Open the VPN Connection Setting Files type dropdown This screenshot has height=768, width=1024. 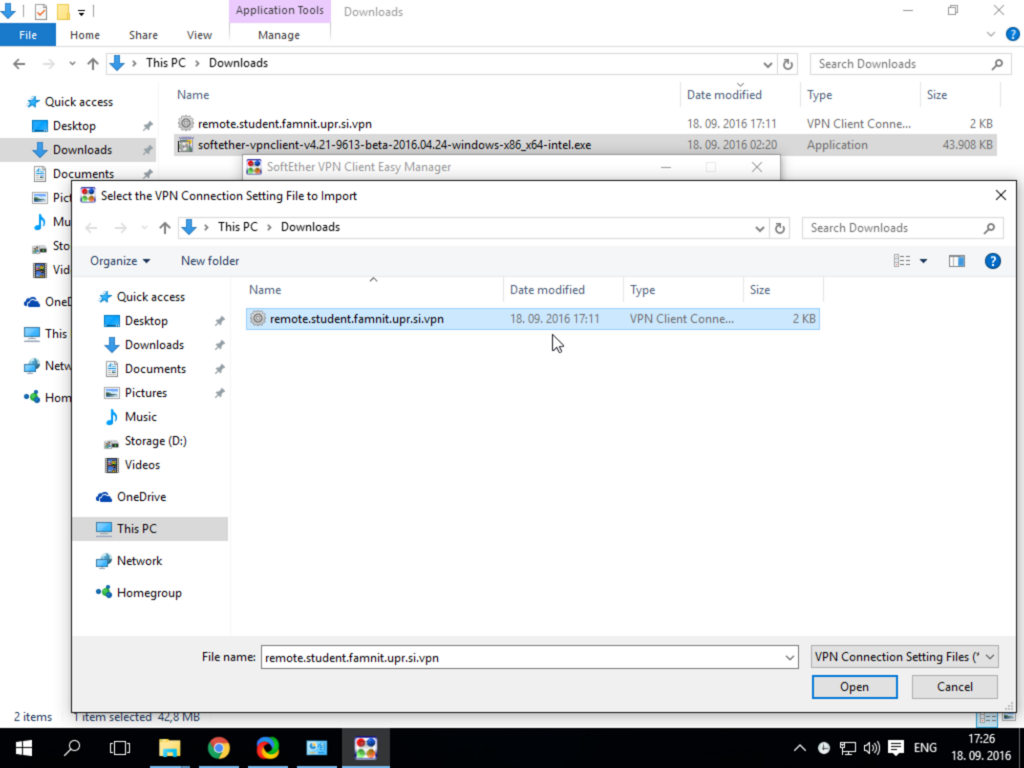(904, 657)
